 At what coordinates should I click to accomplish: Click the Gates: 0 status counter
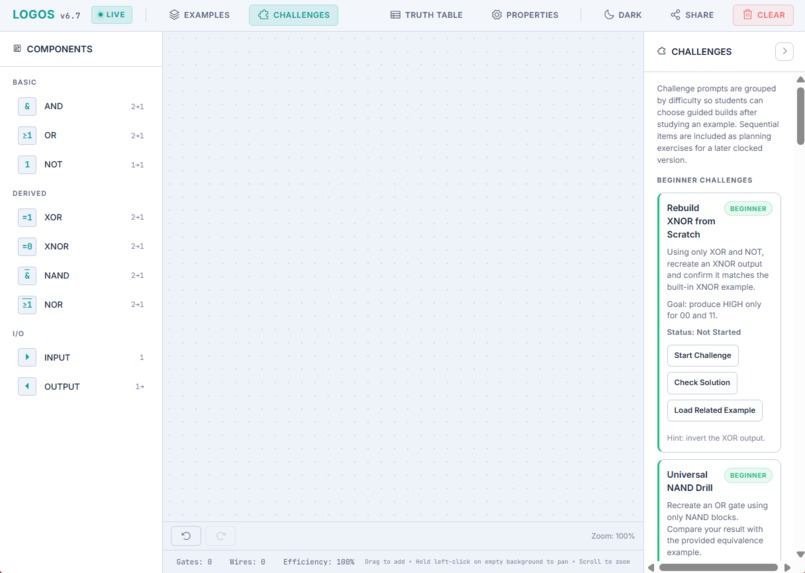click(x=194, y=562)
